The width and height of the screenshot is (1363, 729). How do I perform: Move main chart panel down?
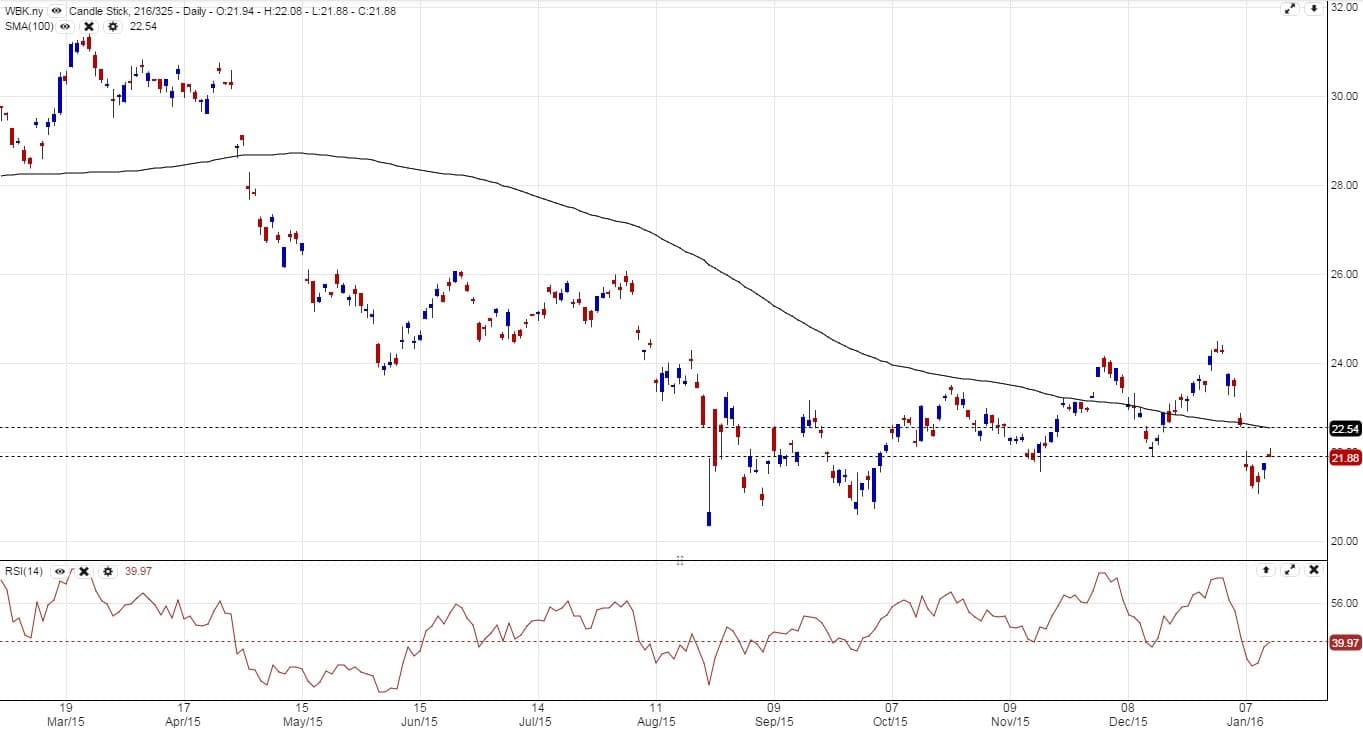pos(1313,9)
